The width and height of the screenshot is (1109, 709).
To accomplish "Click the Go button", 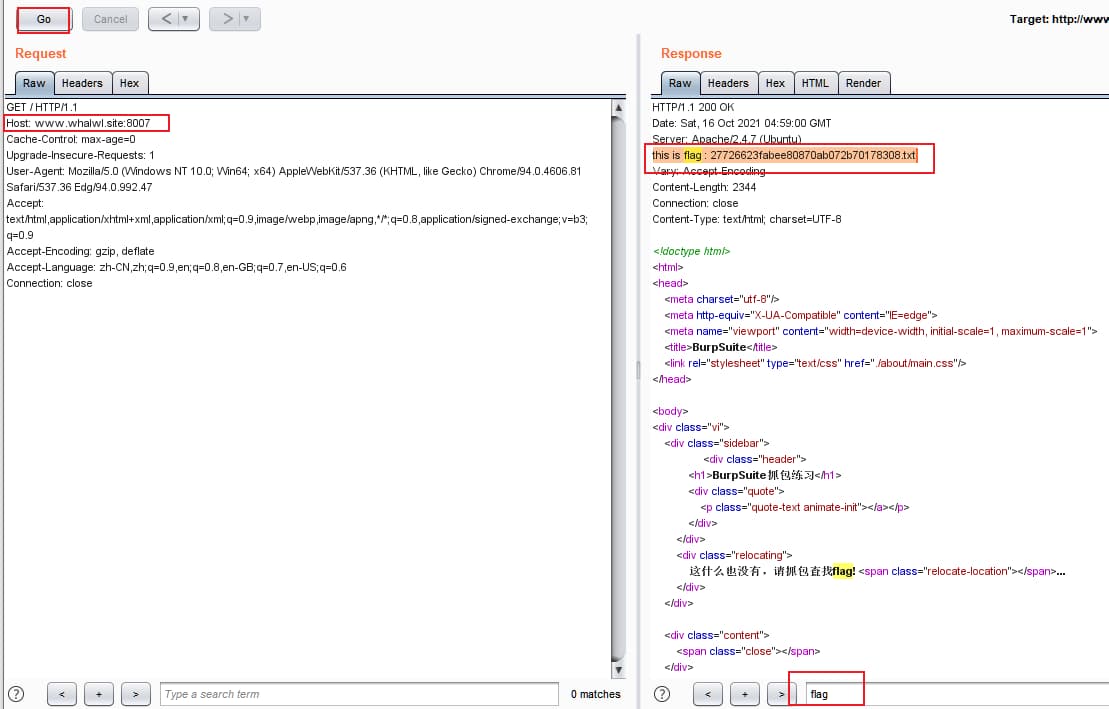I will 43,19.
